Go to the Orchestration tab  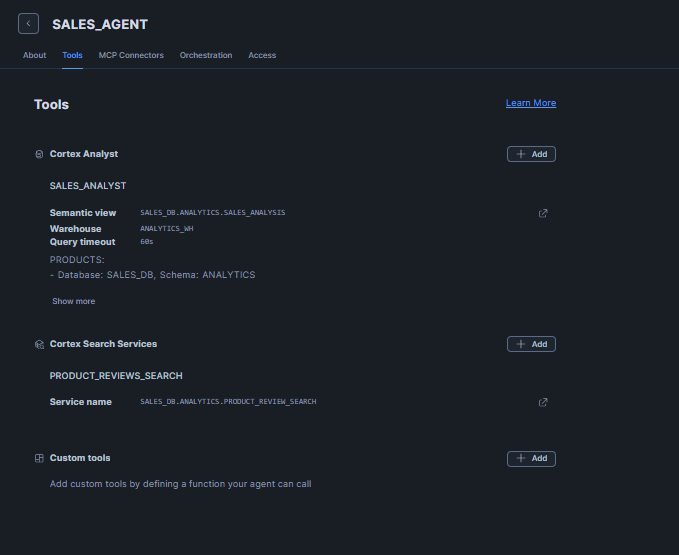(206, 55)
